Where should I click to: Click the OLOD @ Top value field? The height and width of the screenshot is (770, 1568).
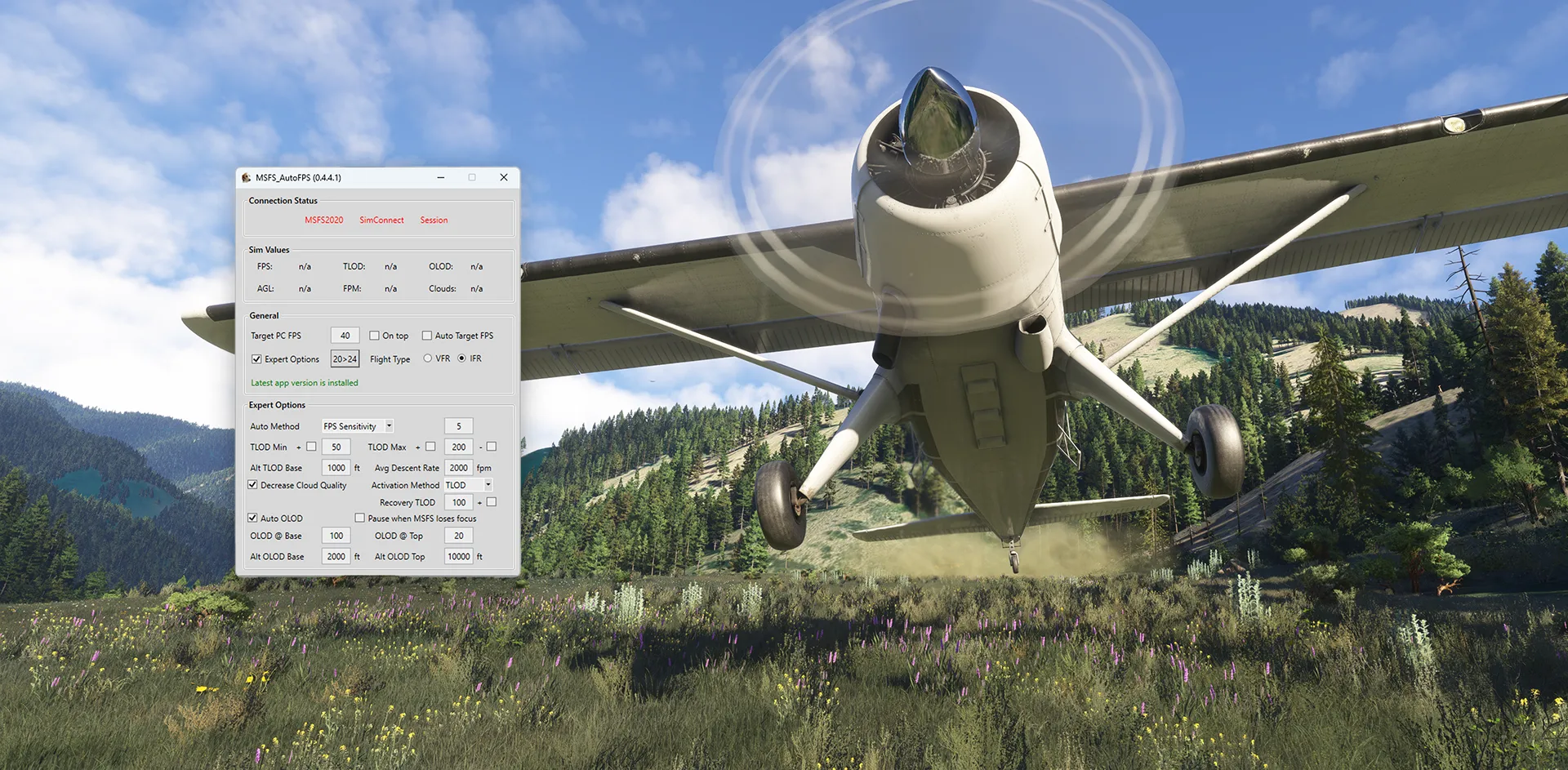click(459, 536)
